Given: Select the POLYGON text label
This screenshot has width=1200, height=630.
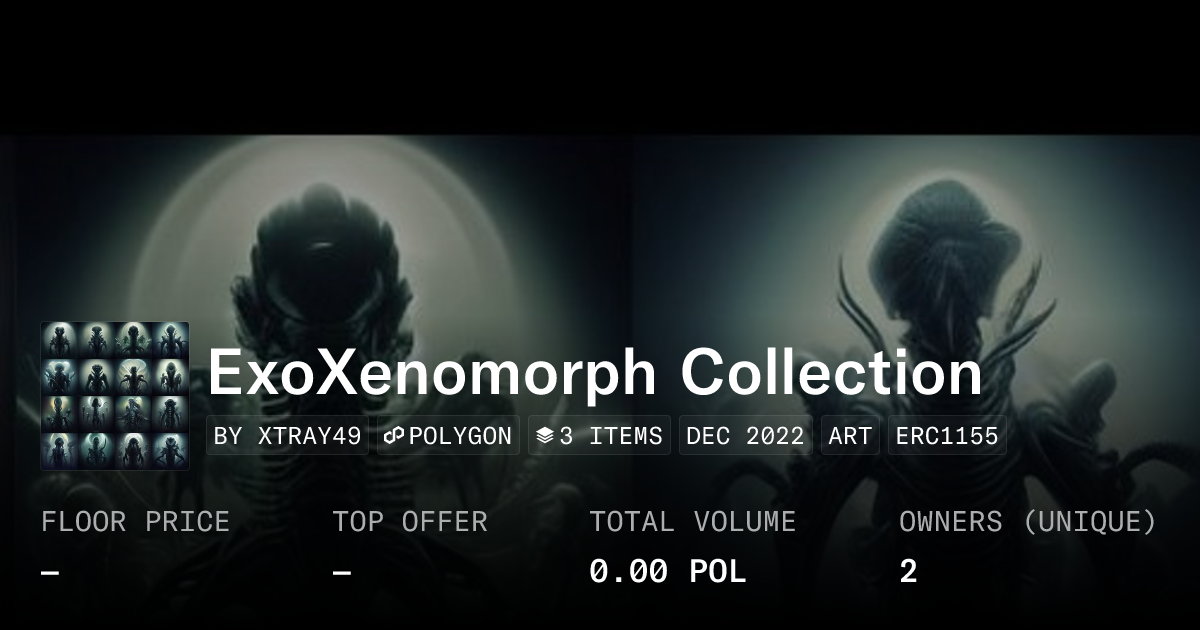Looking at the screenshot, I should [x=460, y=436].
